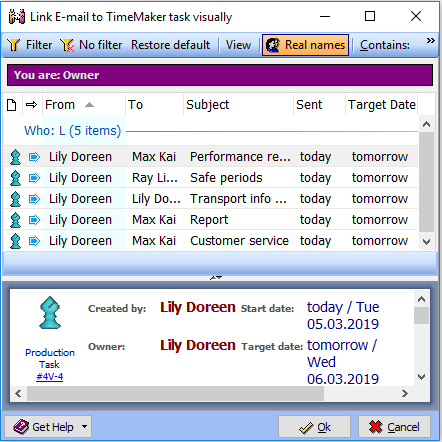Viewport: 442px width, 442px height.
Task: Click Max Kai in the Report row
Action: (x=154, y=220)
